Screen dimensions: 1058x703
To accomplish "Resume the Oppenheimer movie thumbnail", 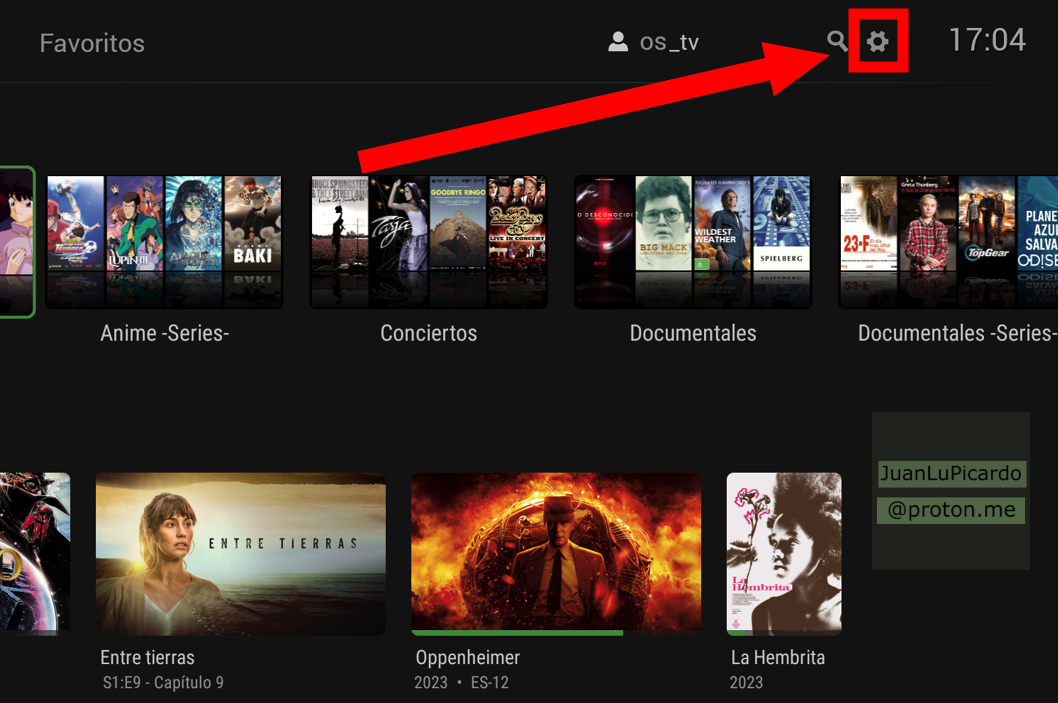I will pyautogui.click(x=556, y=551).
